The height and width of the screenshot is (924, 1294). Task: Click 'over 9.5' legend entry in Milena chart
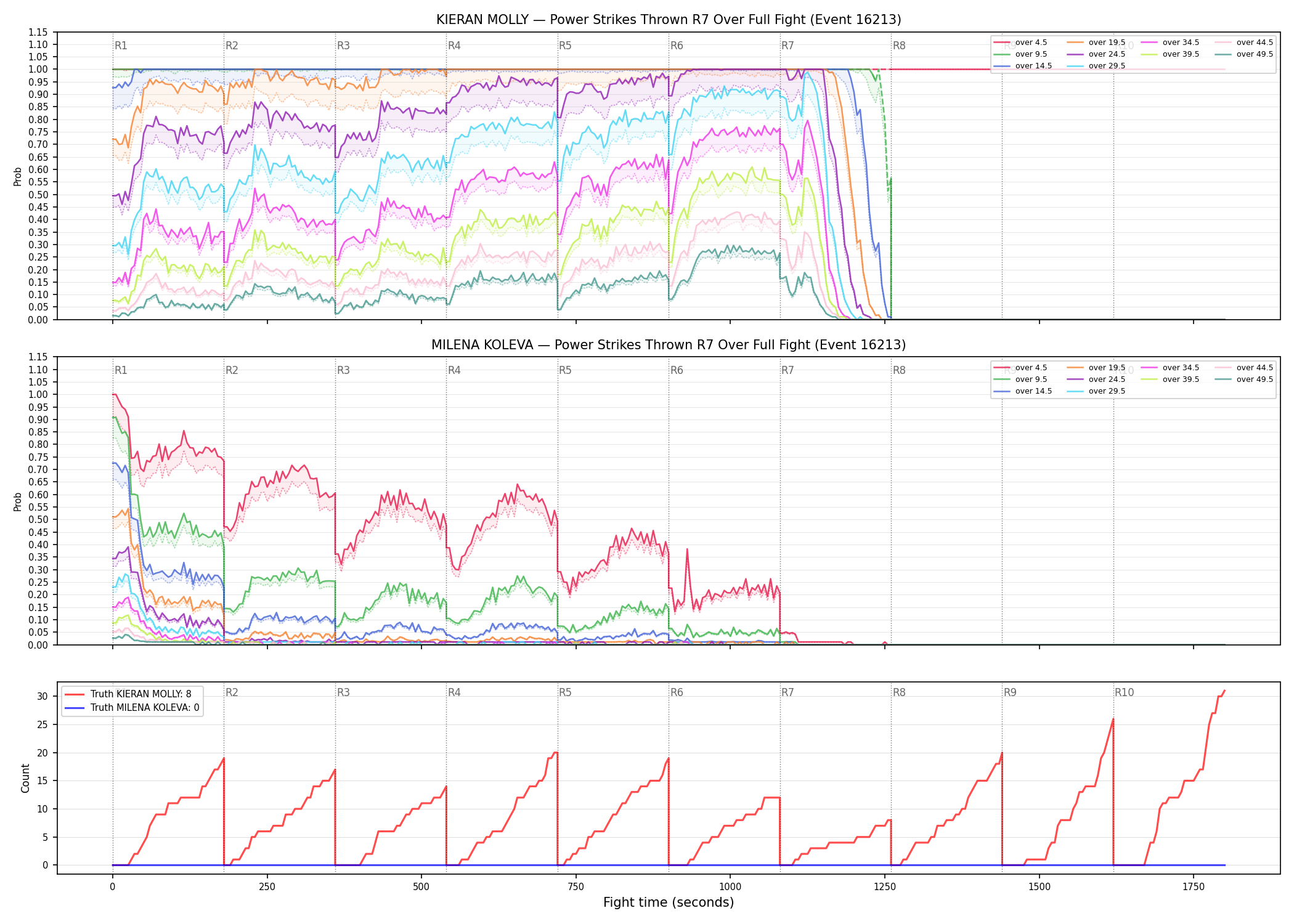tap(1020, 379)
